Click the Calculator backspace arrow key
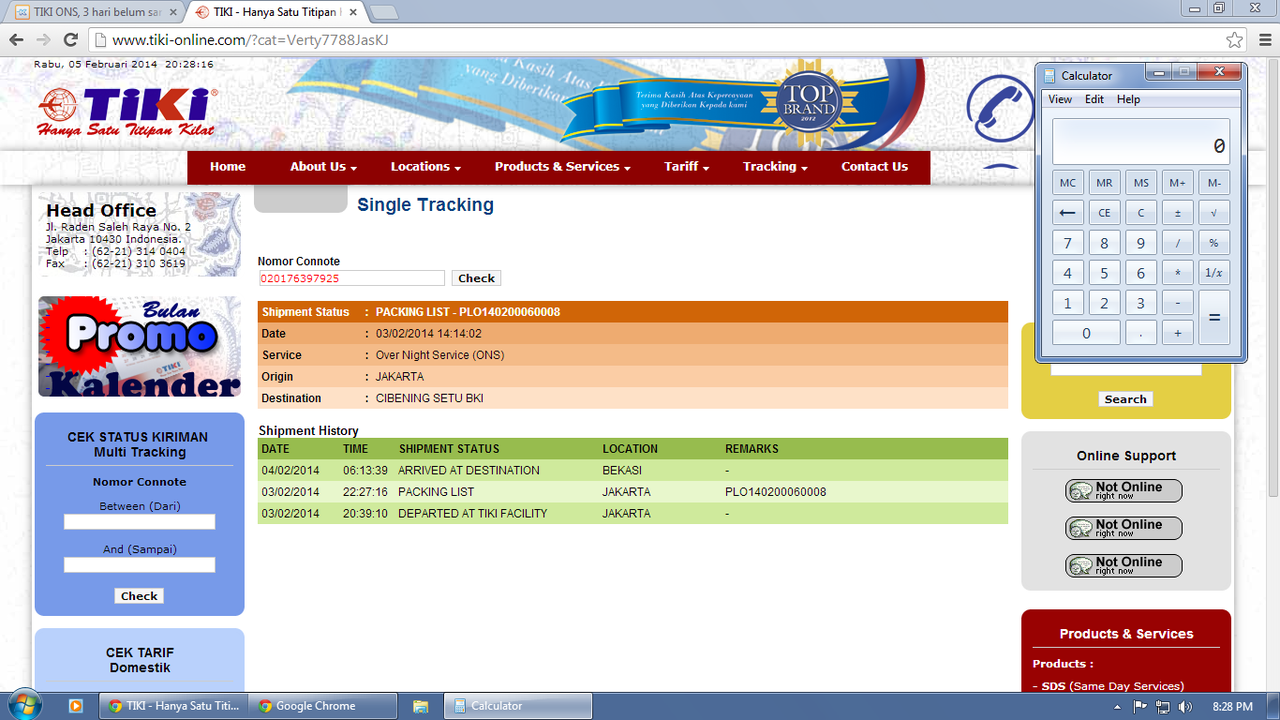This screenshot has width=1280, height=720. coord(1068,212)
